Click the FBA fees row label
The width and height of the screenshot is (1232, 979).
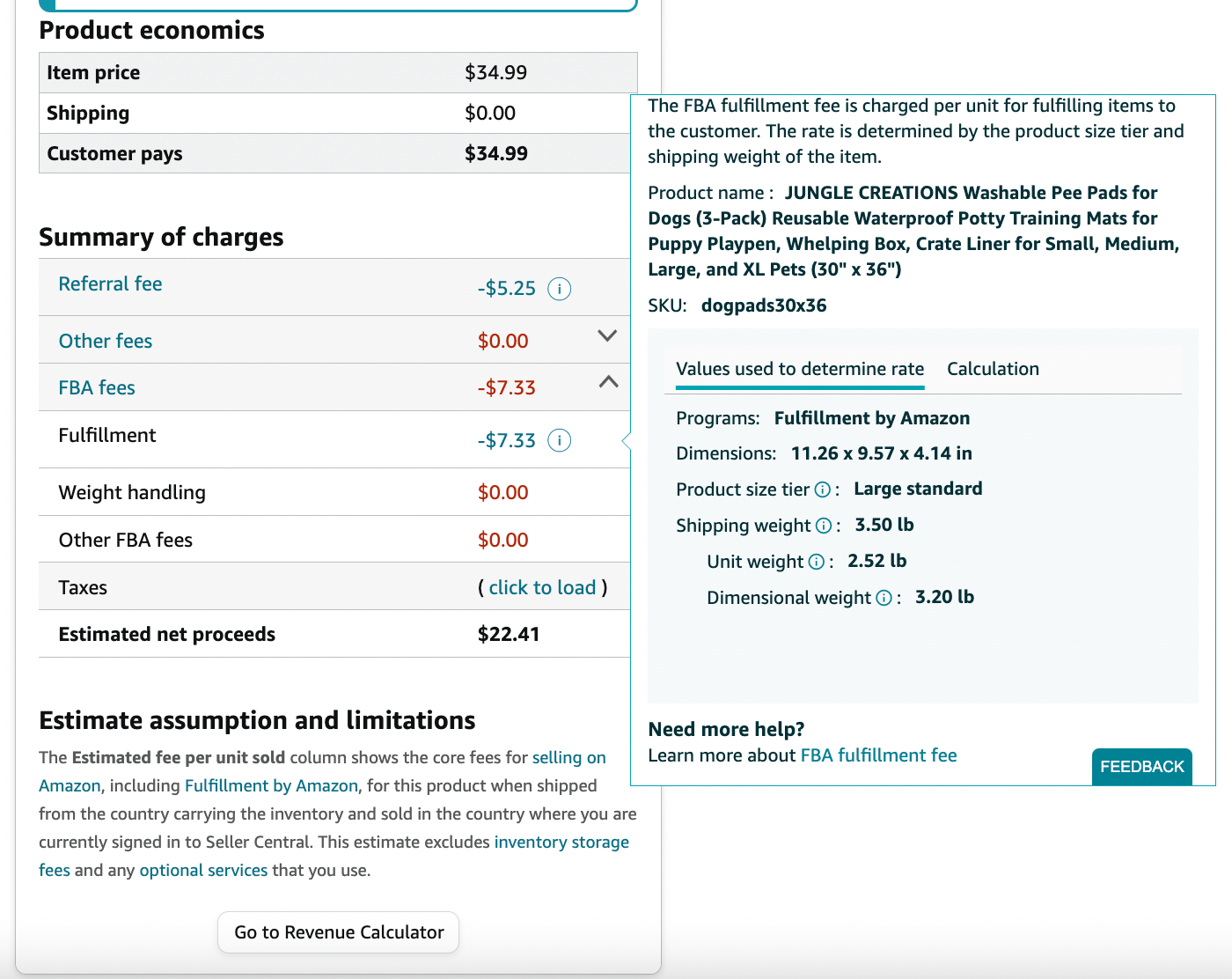pos(97,387)
